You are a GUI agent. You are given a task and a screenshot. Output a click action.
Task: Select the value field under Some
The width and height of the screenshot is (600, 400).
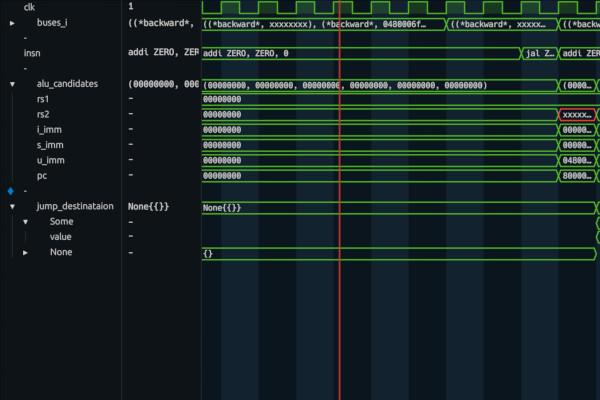pyautogui.click(x=60, y=237)
